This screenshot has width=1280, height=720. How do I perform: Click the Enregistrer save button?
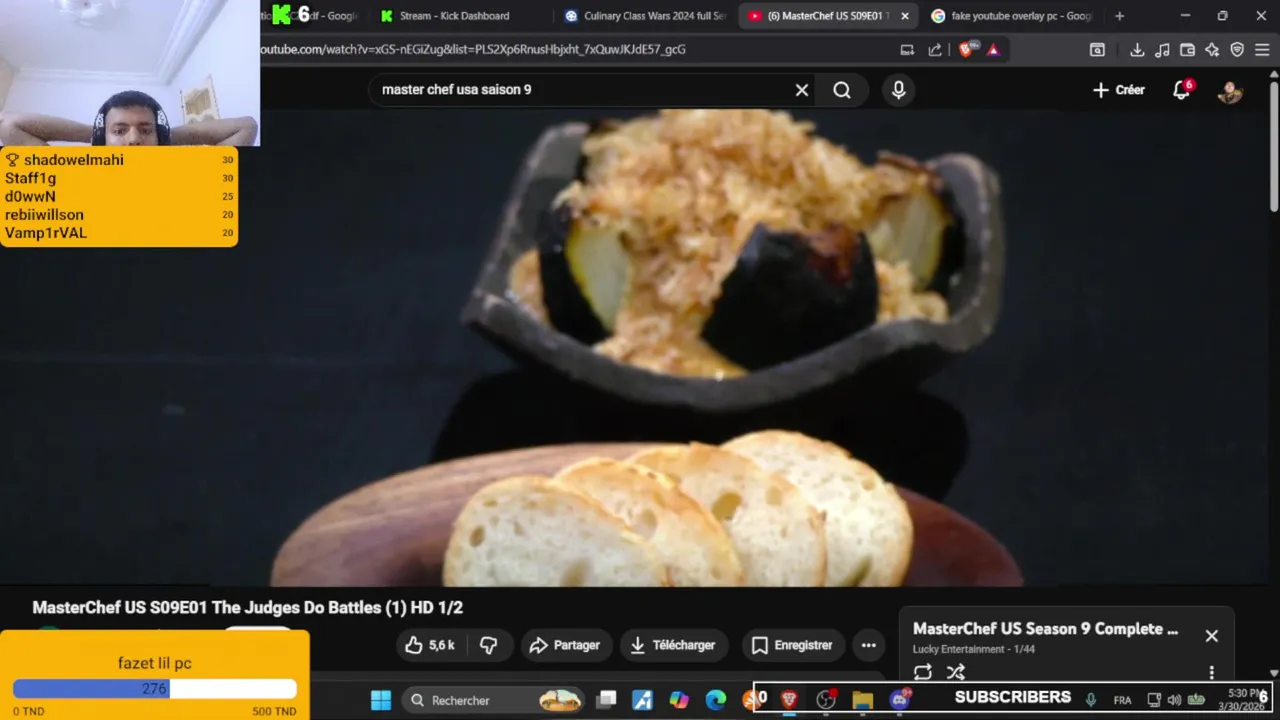point(792,646)
